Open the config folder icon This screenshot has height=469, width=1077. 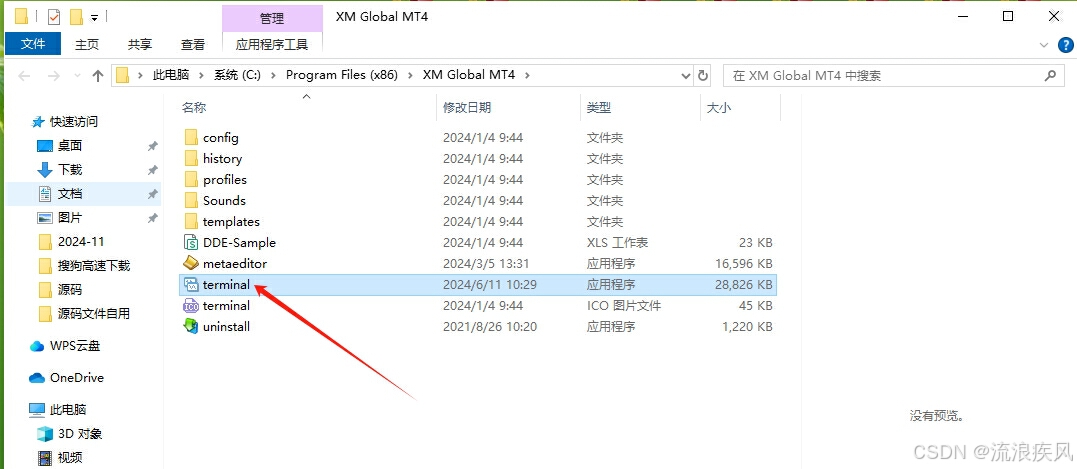(191, 137)
